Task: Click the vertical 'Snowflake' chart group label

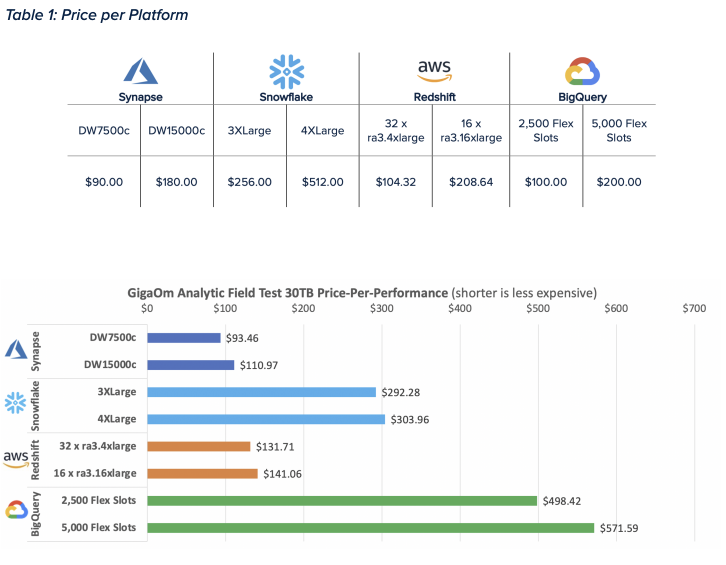Action: 35,406
